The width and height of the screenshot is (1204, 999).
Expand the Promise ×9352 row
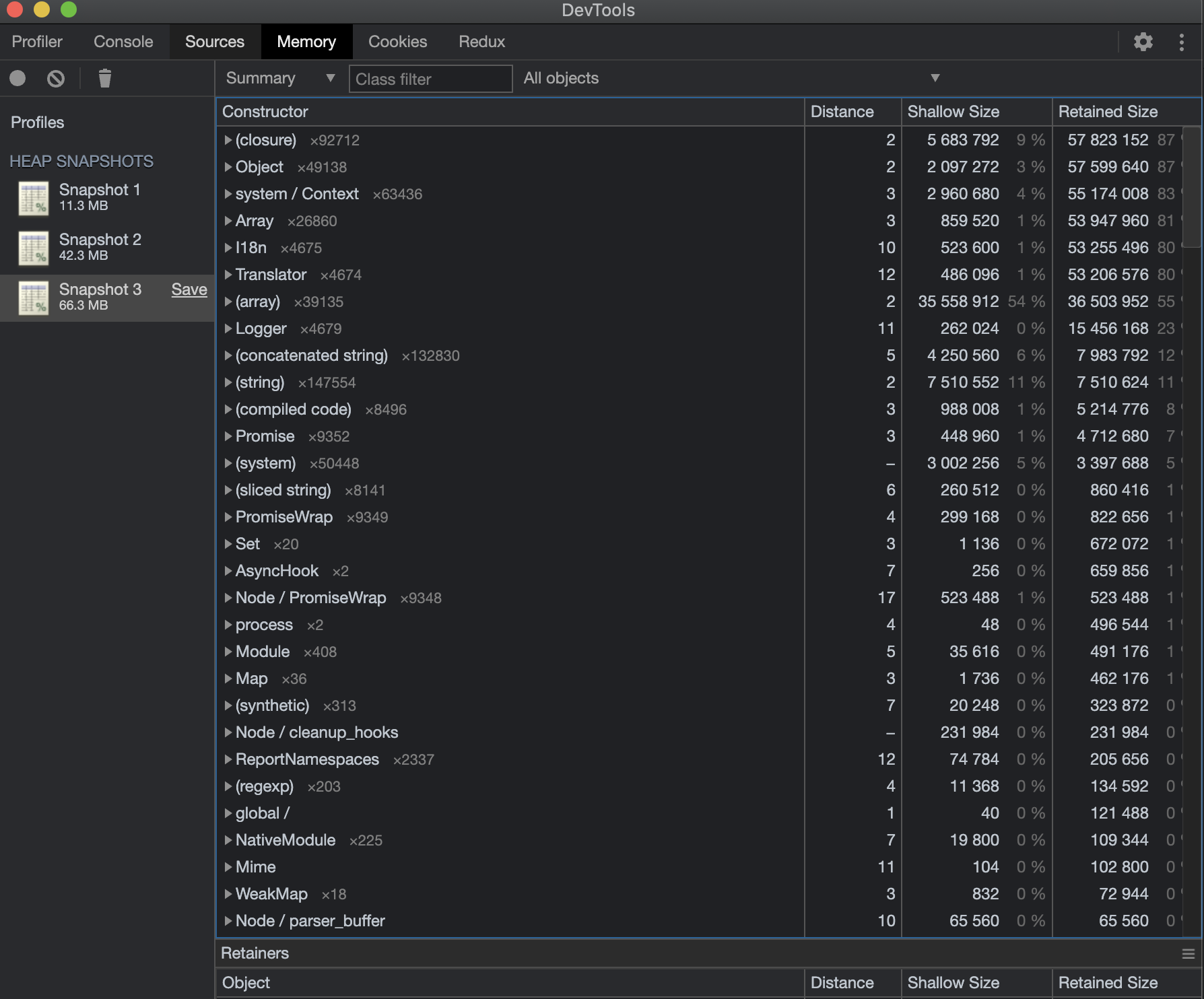click(x=228, y=436)
